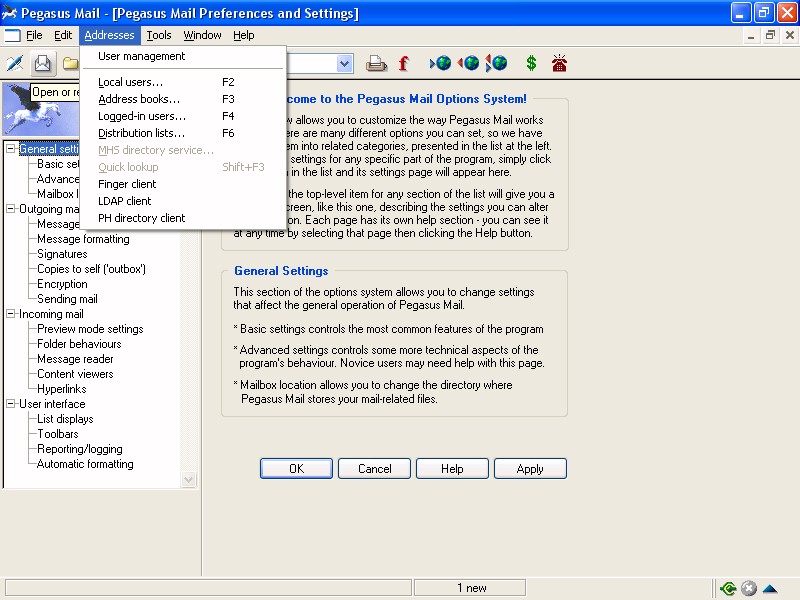This screenshot has width=800, height=600.
Task: Click the printer toolbar icon
Action: [377, 63]
